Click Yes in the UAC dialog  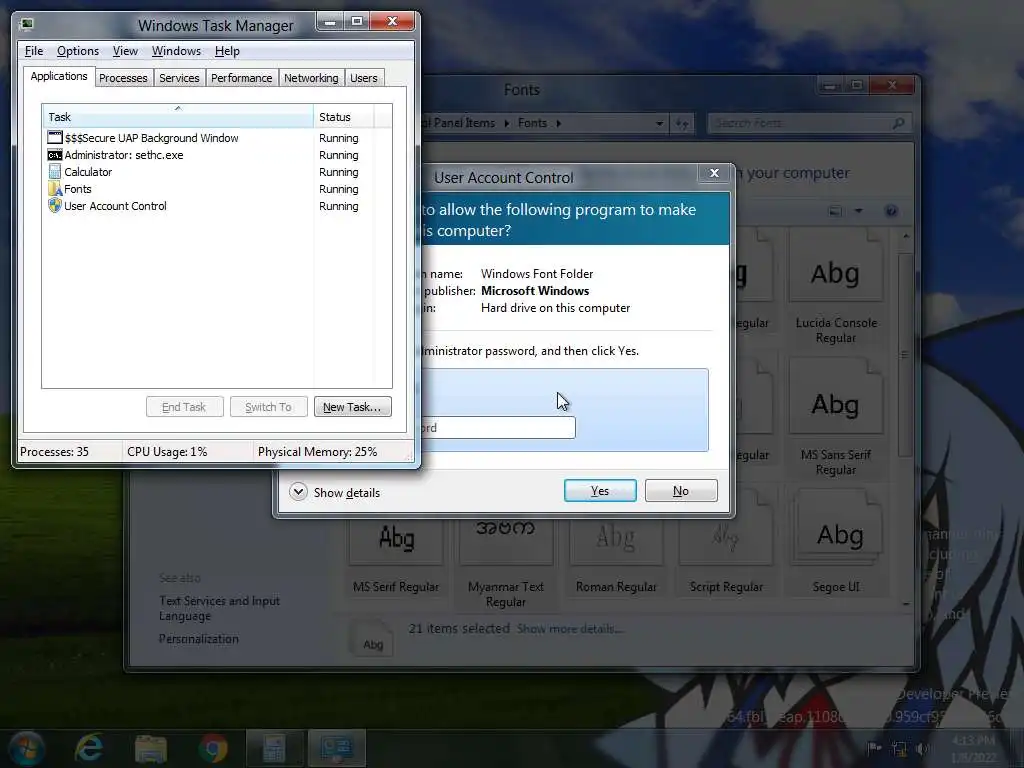[600, 490]
